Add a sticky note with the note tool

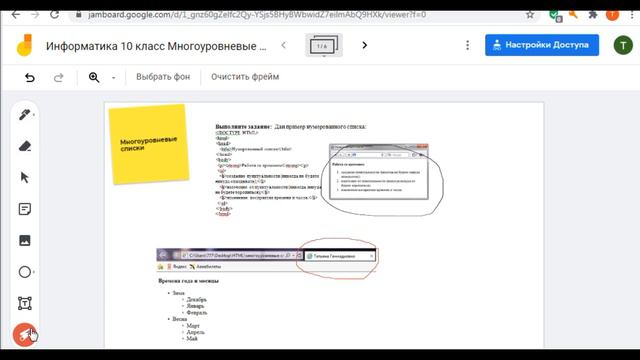(x=25, y=209)
